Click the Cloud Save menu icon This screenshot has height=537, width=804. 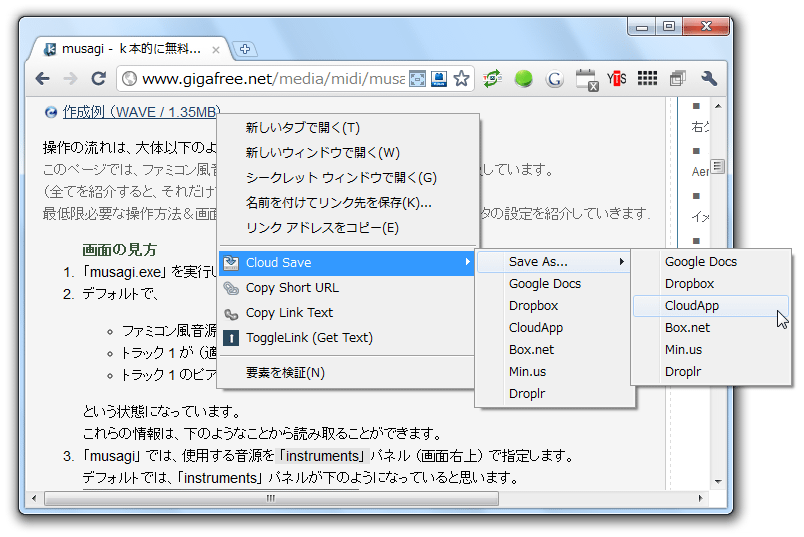coord(231,263)
